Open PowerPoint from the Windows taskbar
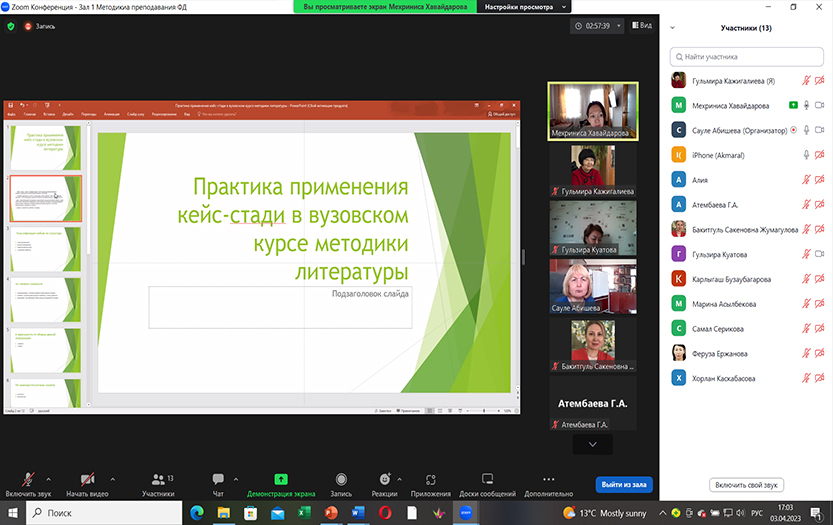The width and height of the screenshot is (833, 525). (x=331, y=513)
